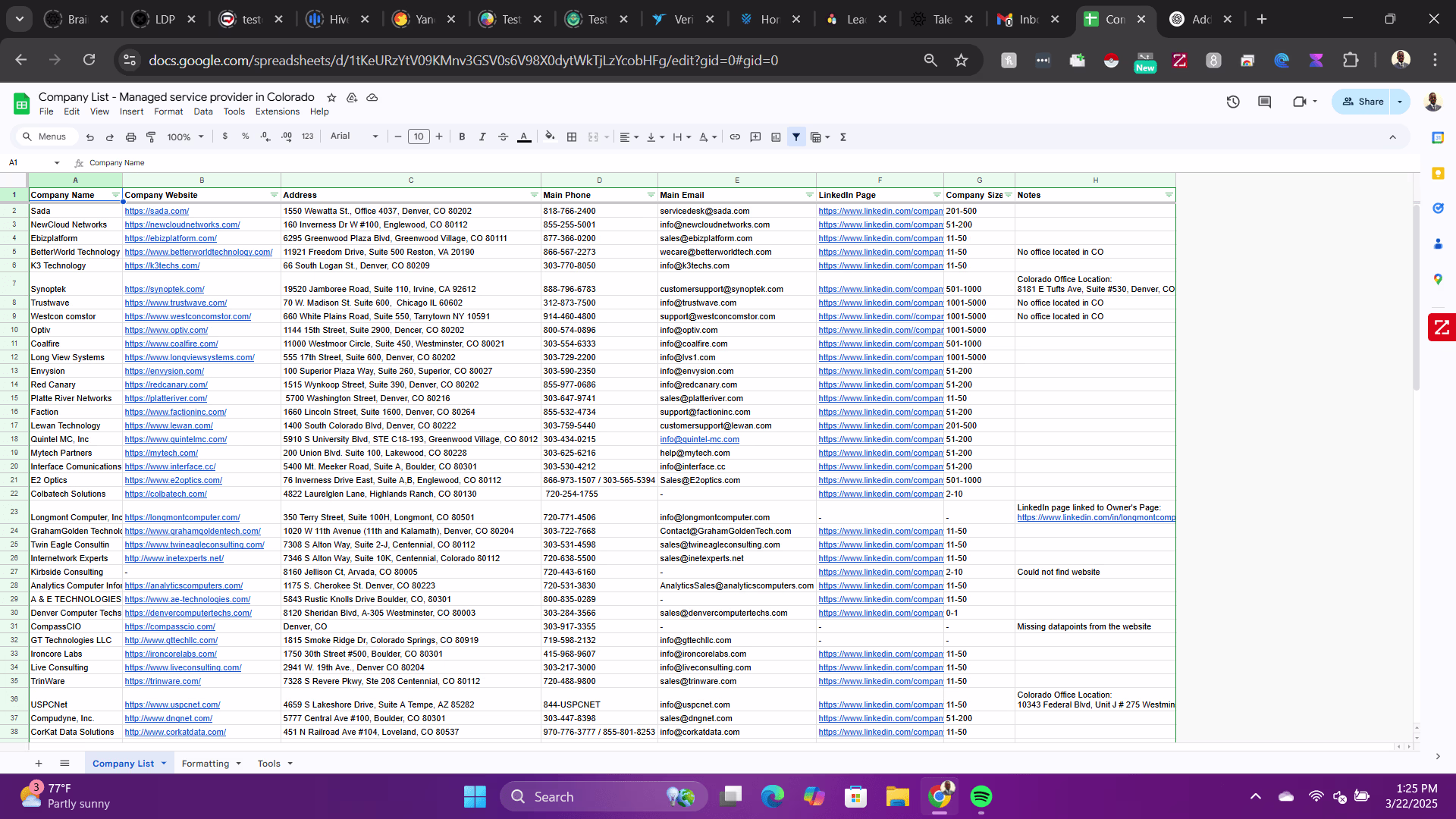Insert a link using toolbar icon
This screenshot has width=1456, height=819.
pyautogui.click(x=735, y=137)
